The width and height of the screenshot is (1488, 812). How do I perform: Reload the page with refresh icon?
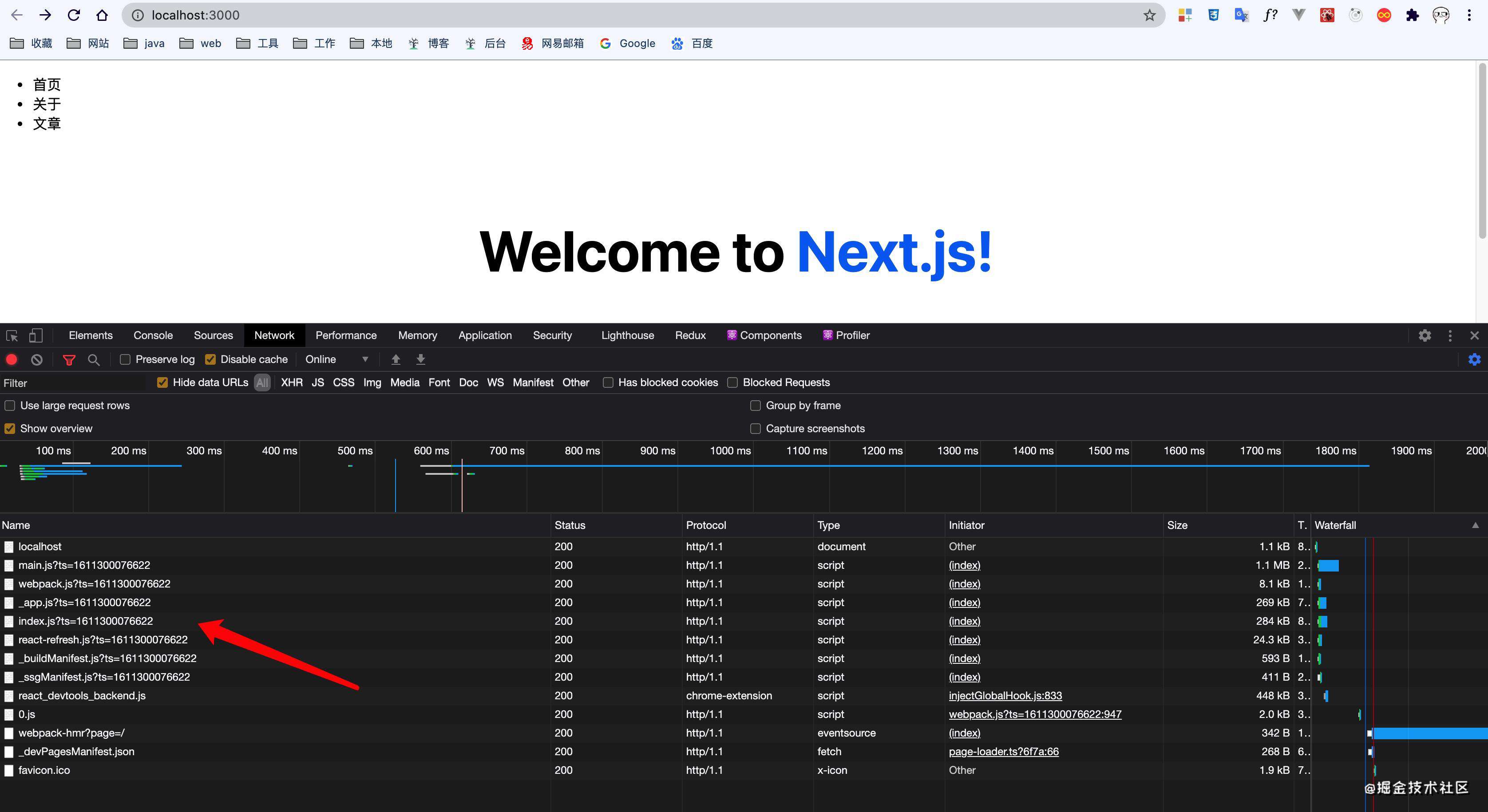73,15
